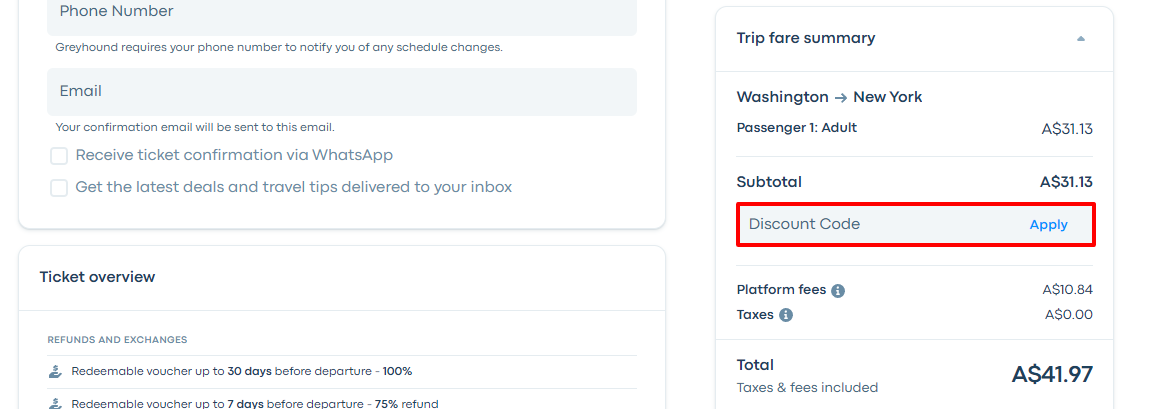The width and height of the screenshot is (1163, 409).
Task: Select the Discount Code input box
Action: 880,225
